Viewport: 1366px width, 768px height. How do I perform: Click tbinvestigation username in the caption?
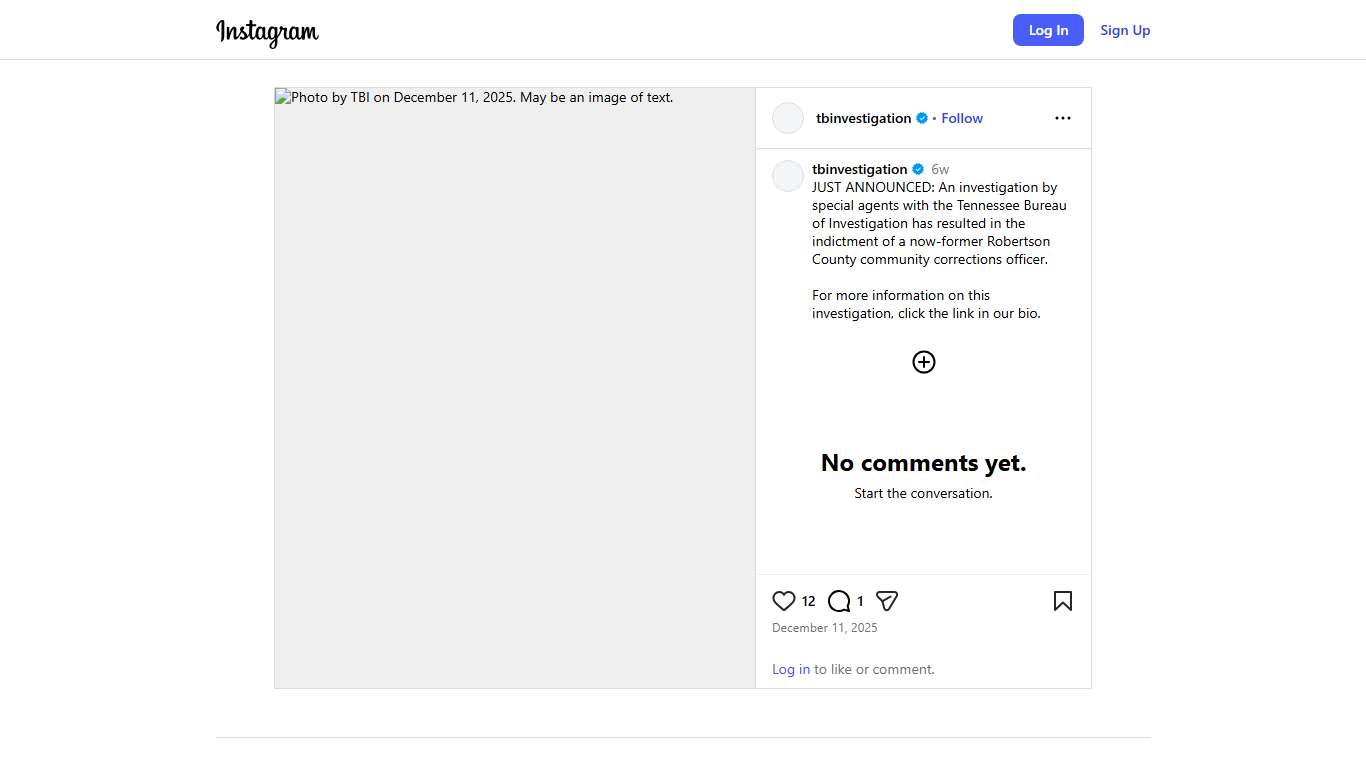[859, 169]
